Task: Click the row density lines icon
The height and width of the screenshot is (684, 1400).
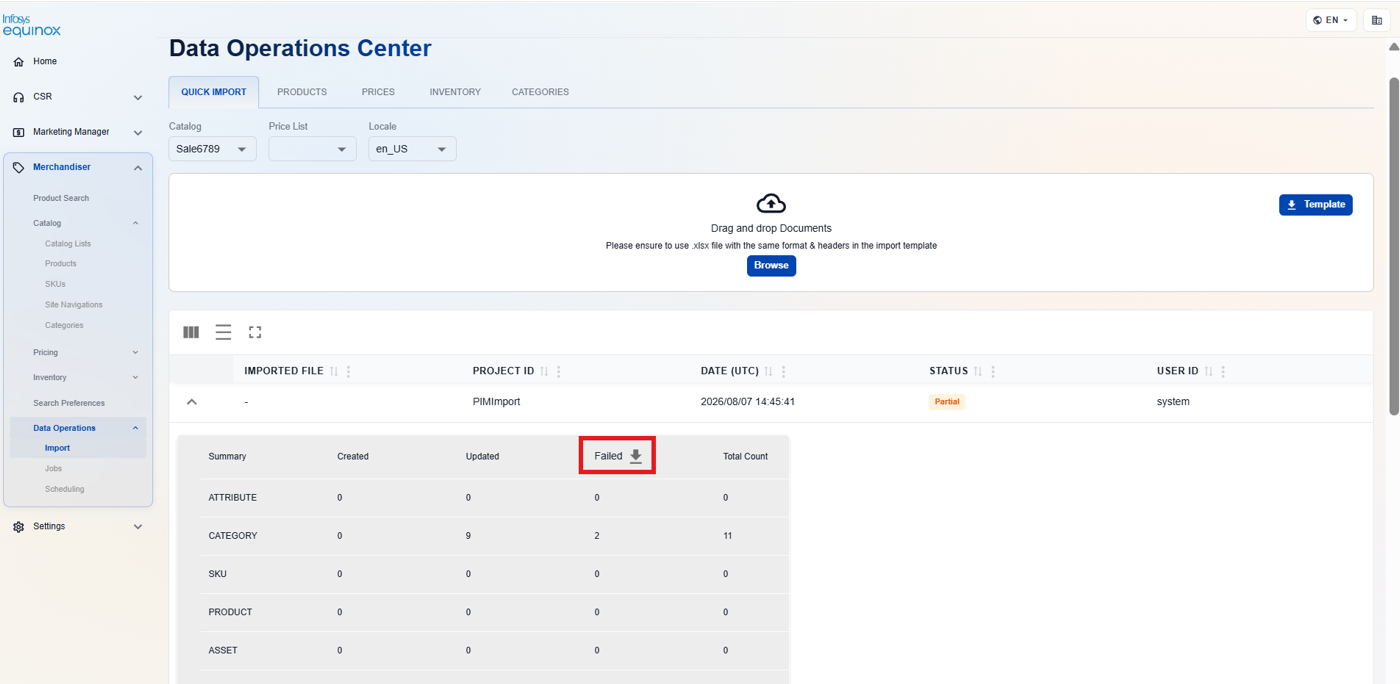Action: pyautogui.click(x=223, y=332)
